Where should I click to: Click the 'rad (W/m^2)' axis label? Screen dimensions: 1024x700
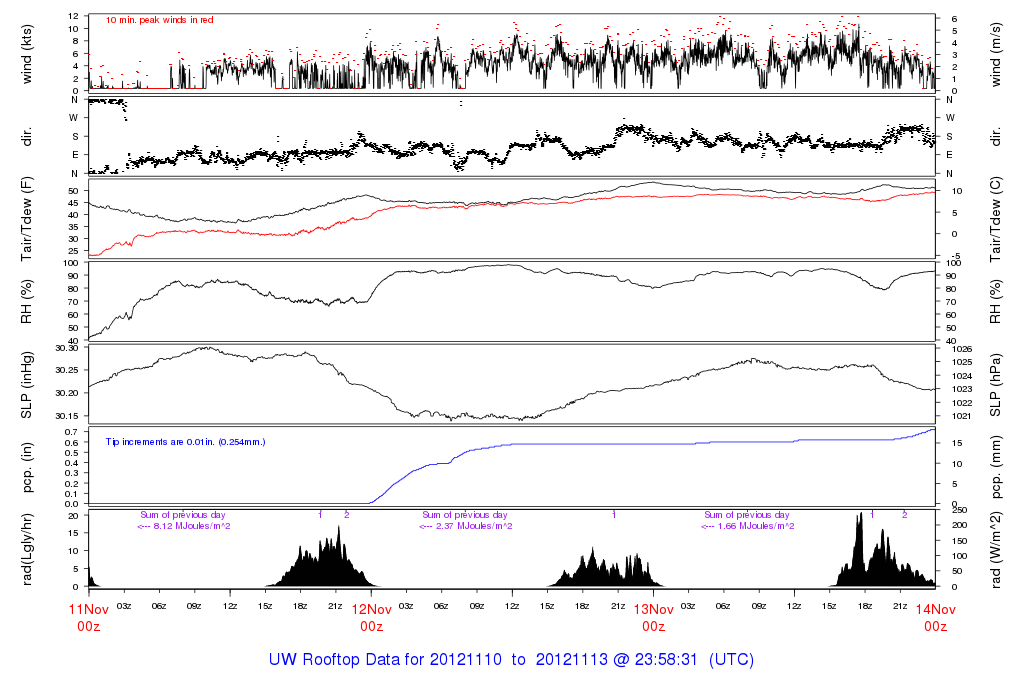pos(997,548)
